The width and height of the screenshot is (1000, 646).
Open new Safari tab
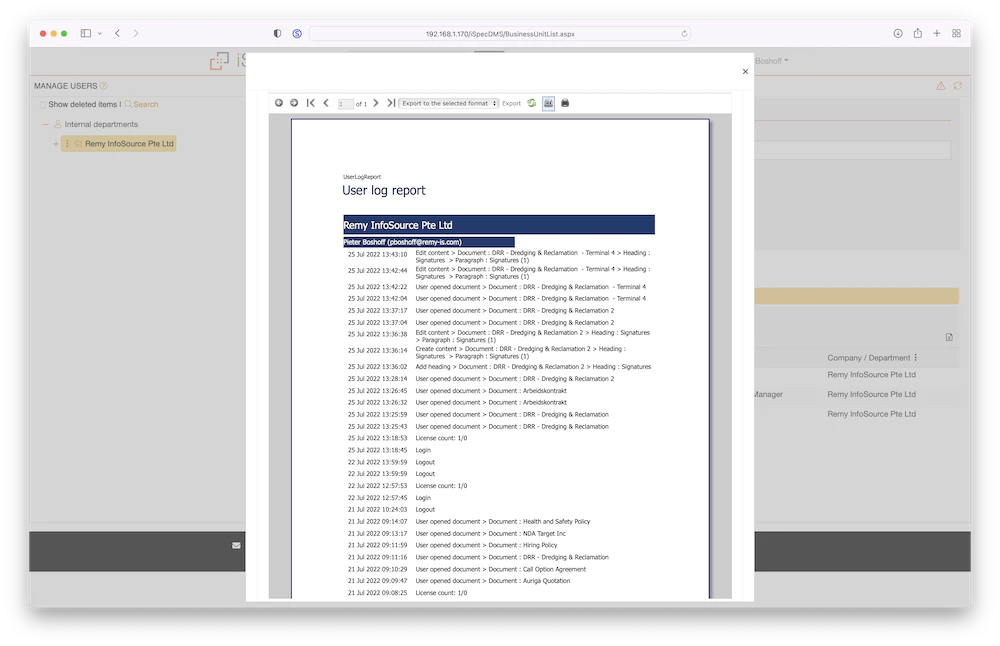pyautogui.click(x=937, y=33)
